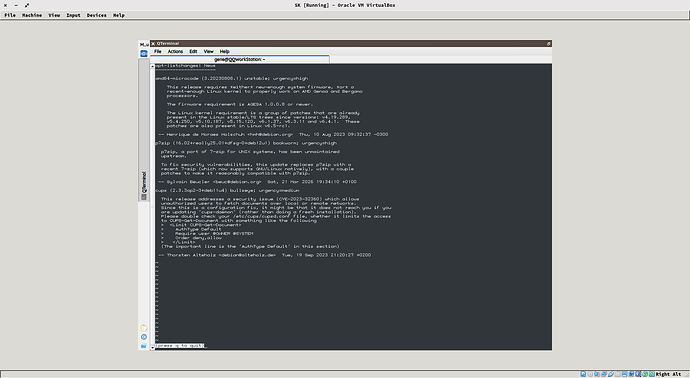Image resolution: width=690 pixels, height=378 pixels.
Task: Click Thorsten Alteholz signature line
Action: click(264, 255)
